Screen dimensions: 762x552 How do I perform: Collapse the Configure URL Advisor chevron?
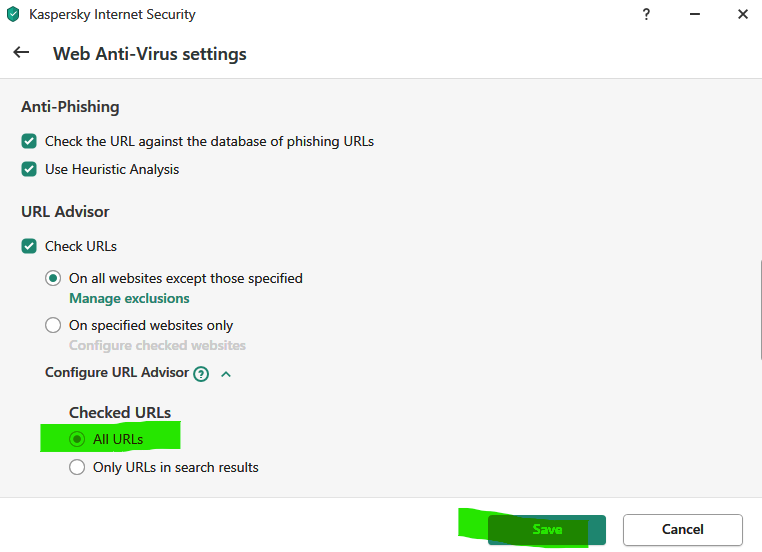tap(226, 373)
